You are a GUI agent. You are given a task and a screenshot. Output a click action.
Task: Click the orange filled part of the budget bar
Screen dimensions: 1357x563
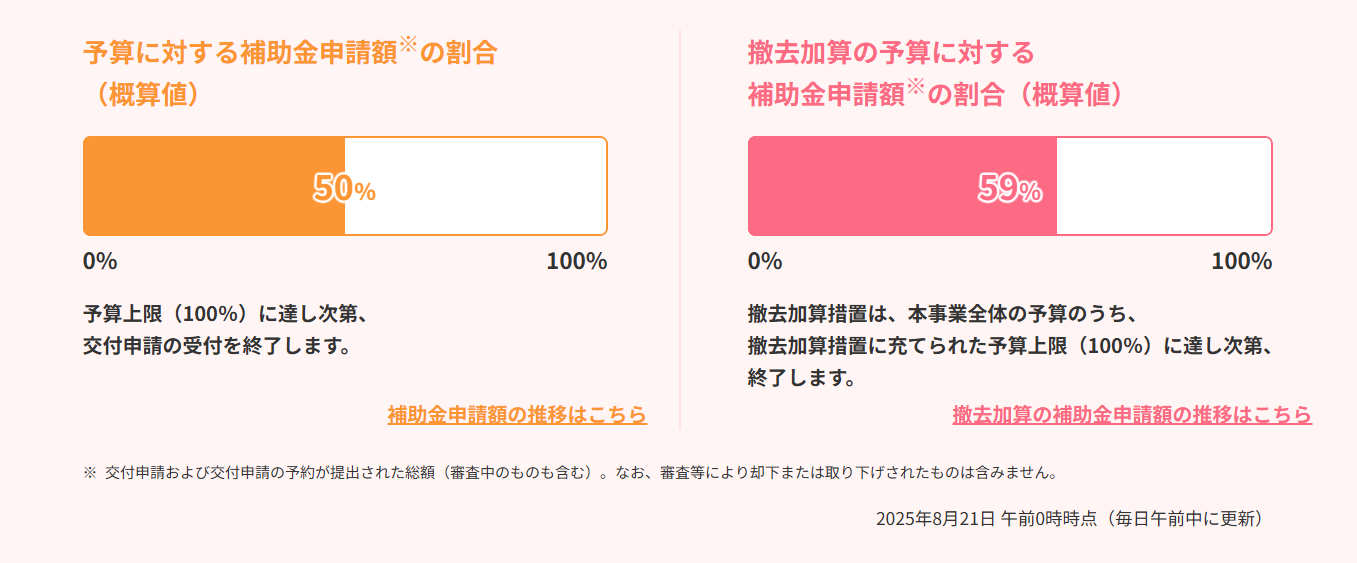pos(200,186)
